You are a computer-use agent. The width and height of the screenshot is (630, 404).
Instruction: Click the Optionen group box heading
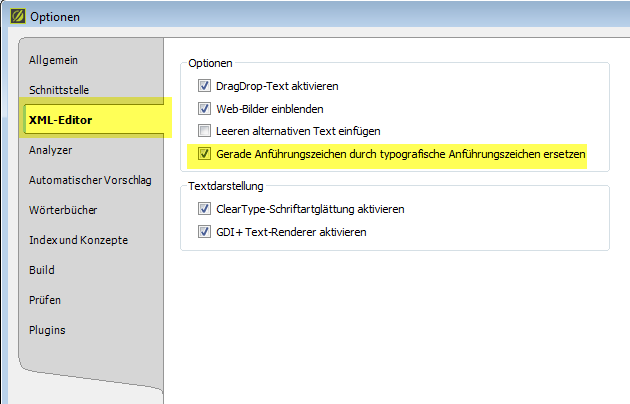(210, 63)
